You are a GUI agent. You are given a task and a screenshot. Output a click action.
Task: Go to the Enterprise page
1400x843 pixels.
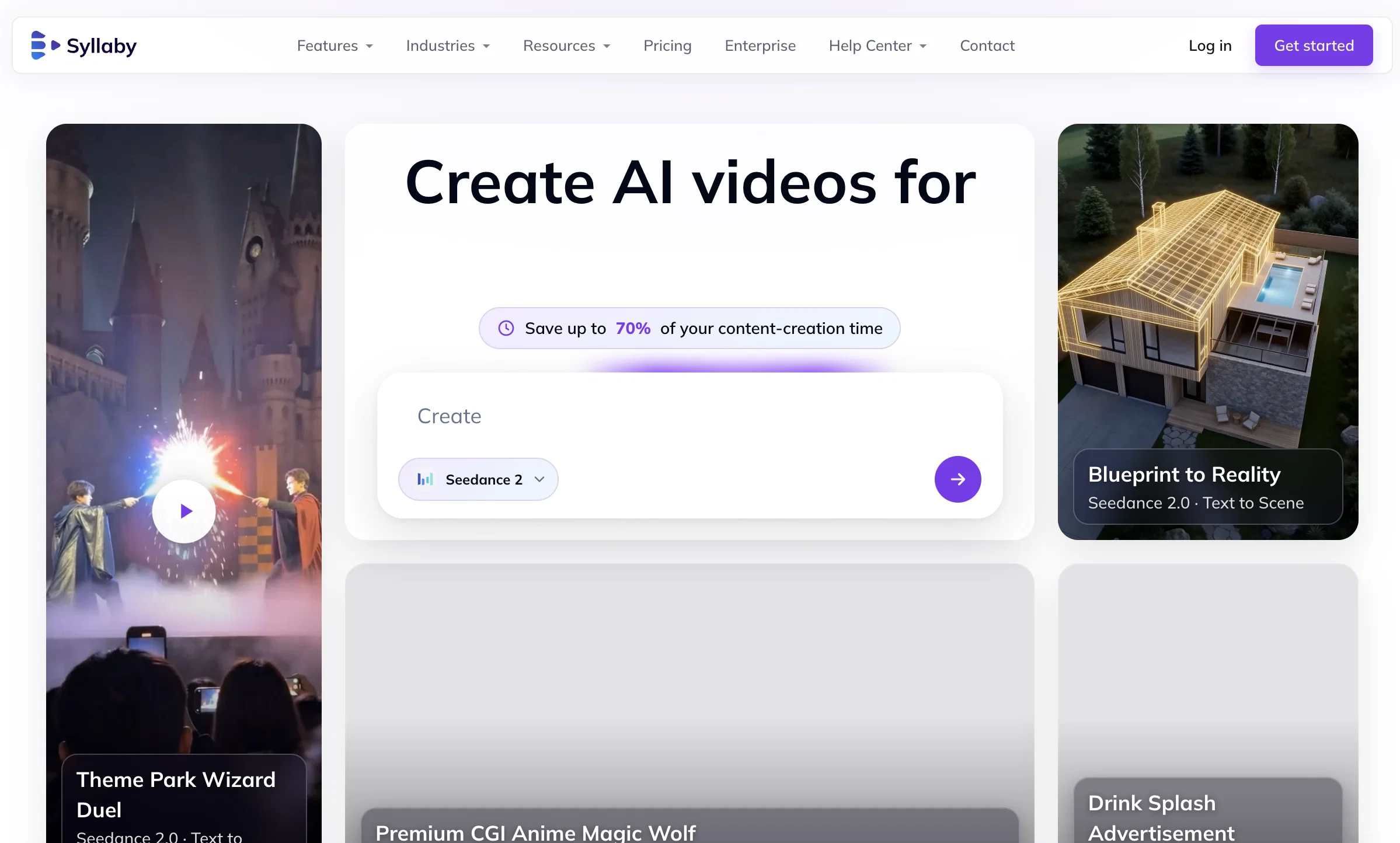[760, 46]
